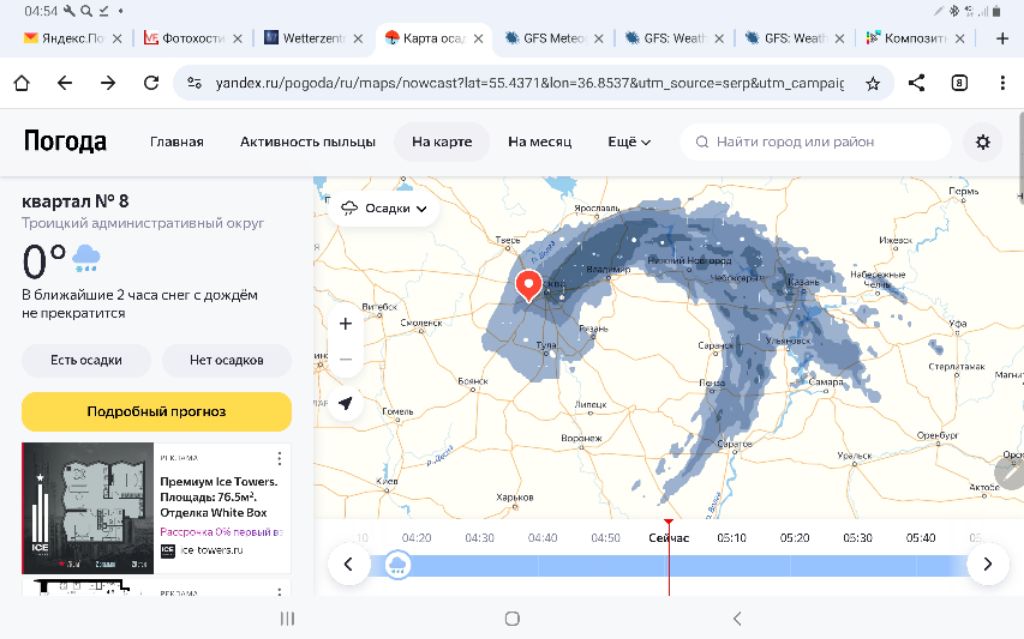Report Есть осадки
Screen dimensions: 1024x639
[x=86, y=360]
